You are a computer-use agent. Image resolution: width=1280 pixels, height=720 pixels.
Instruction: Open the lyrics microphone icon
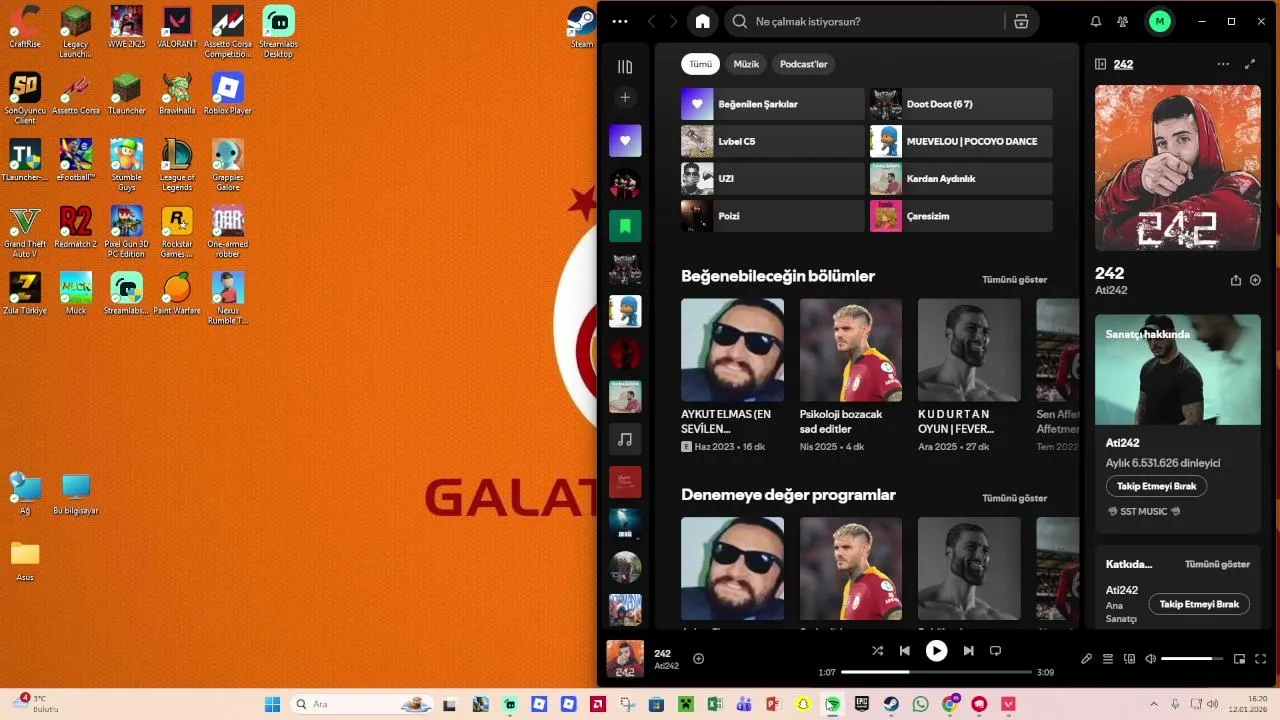click(1086, 659)
